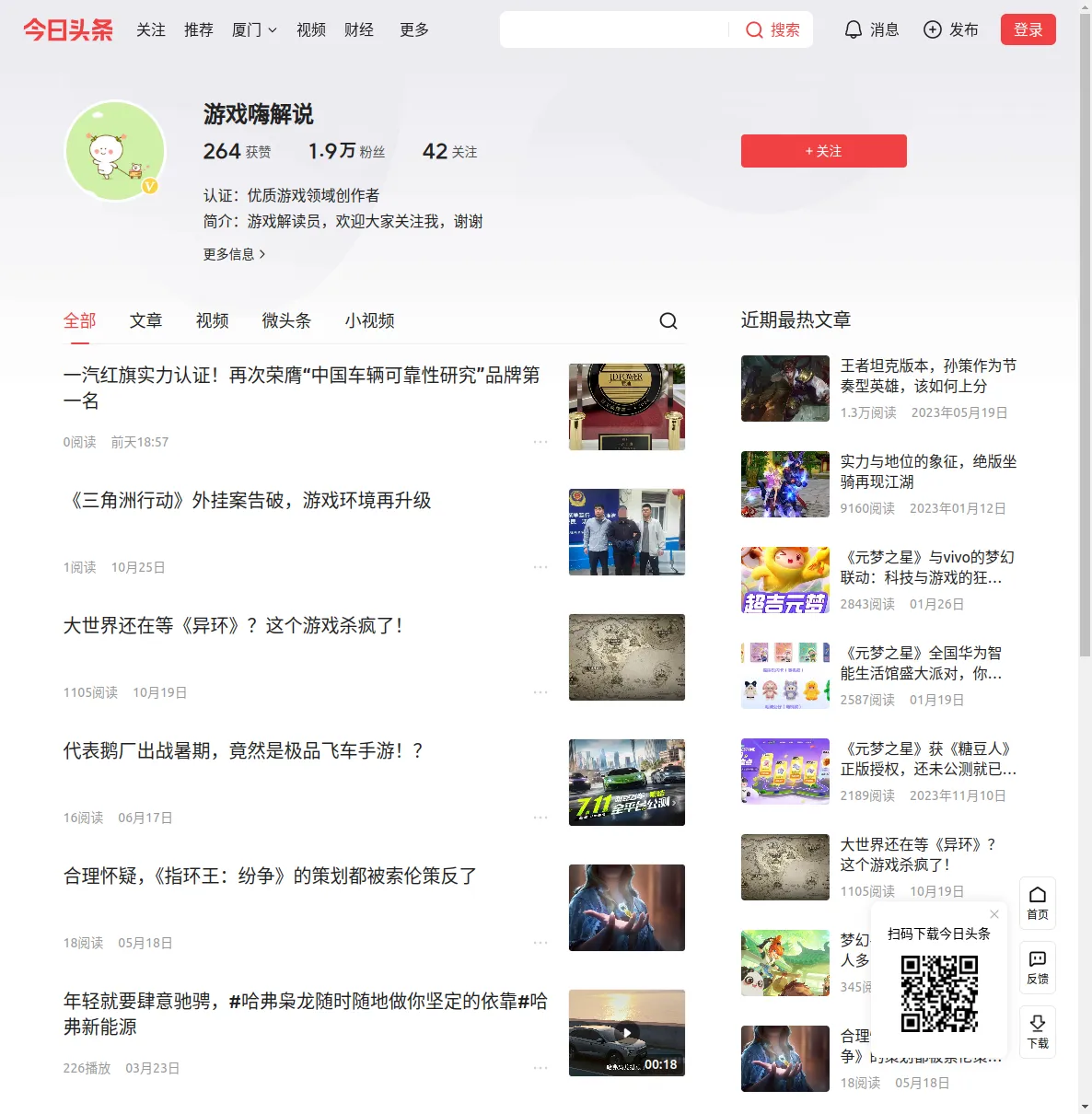Click the 发布 plus icon
Screen dimensions: 1092x1114
tap(933, 29)
